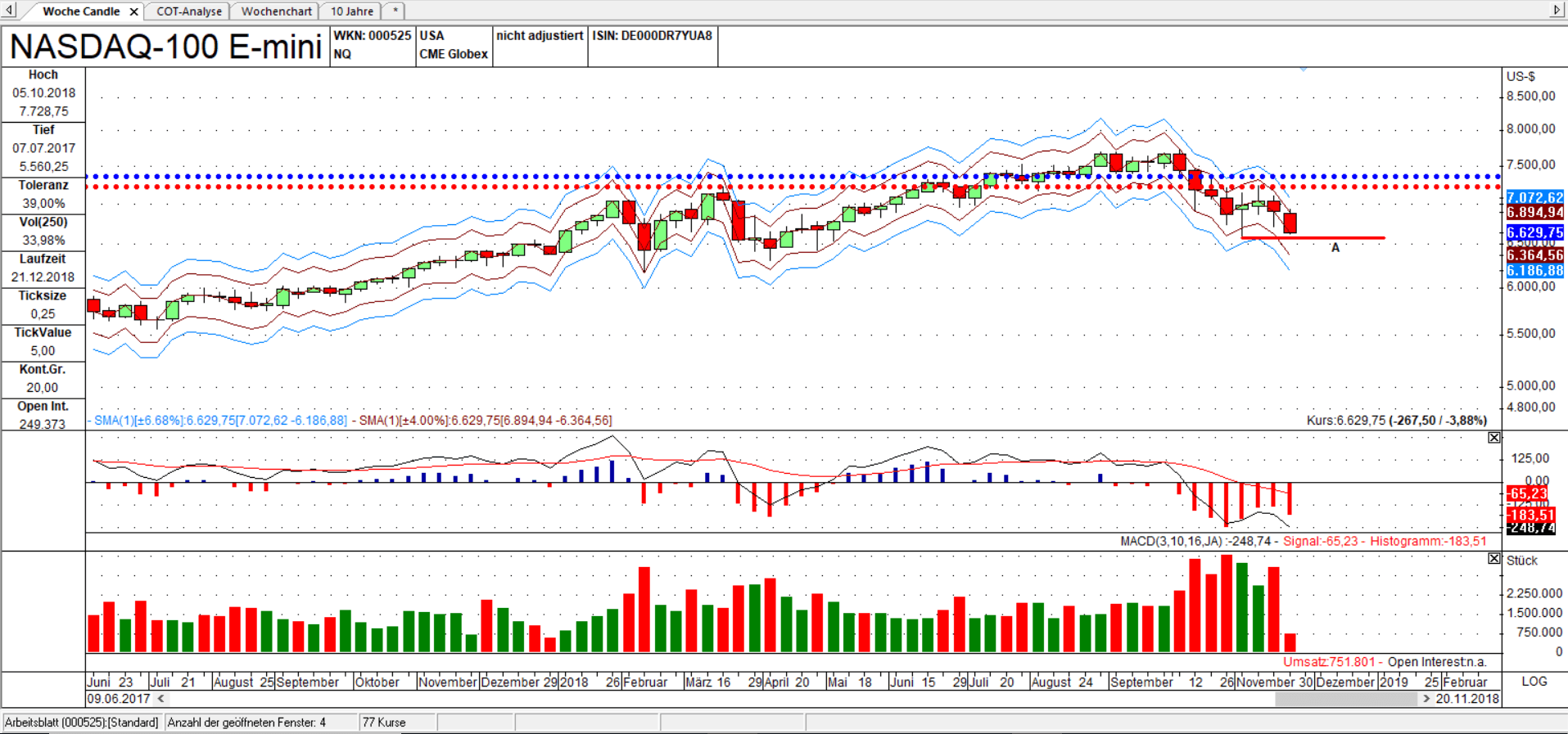Click the Histogramm:-183,51 legend text
Viewport: 1568px width, 734px height.
pos(1428,541)
